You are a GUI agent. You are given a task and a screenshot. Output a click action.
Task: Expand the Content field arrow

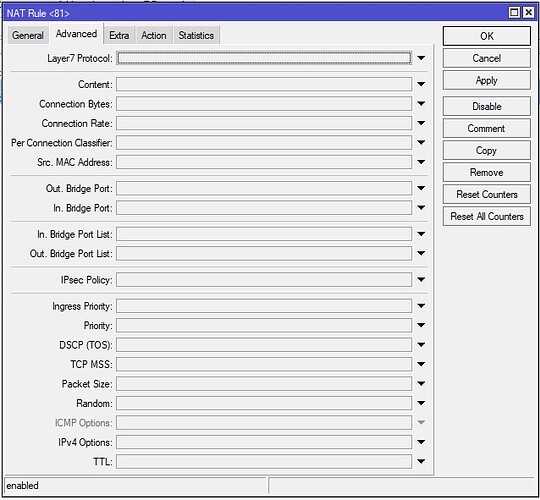coord(421,84)
